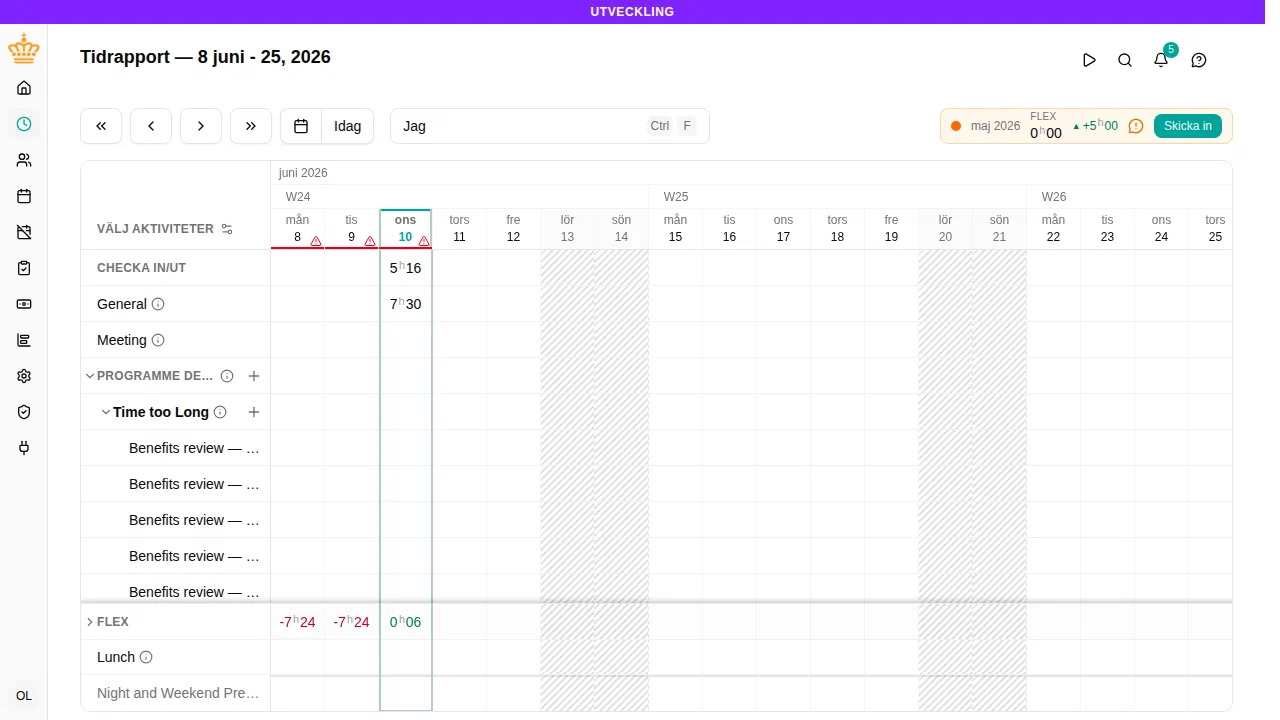The image size is (1280, 720).
Task: Open the crossed-out calendar absence sidebar icon
Action: [x=24, y=232]
